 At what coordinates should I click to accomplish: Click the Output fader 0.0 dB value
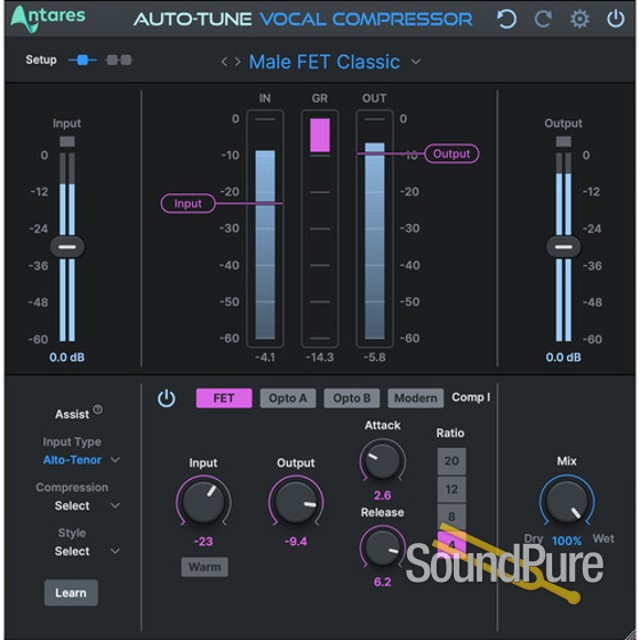click(563, 357)
